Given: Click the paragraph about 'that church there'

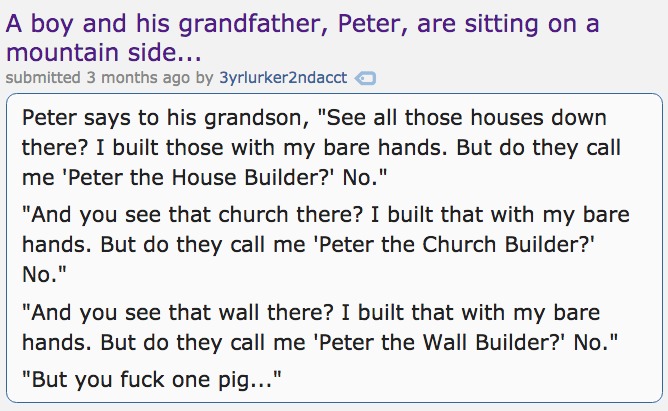Looking at the screenshot, I should click(325, 244).
